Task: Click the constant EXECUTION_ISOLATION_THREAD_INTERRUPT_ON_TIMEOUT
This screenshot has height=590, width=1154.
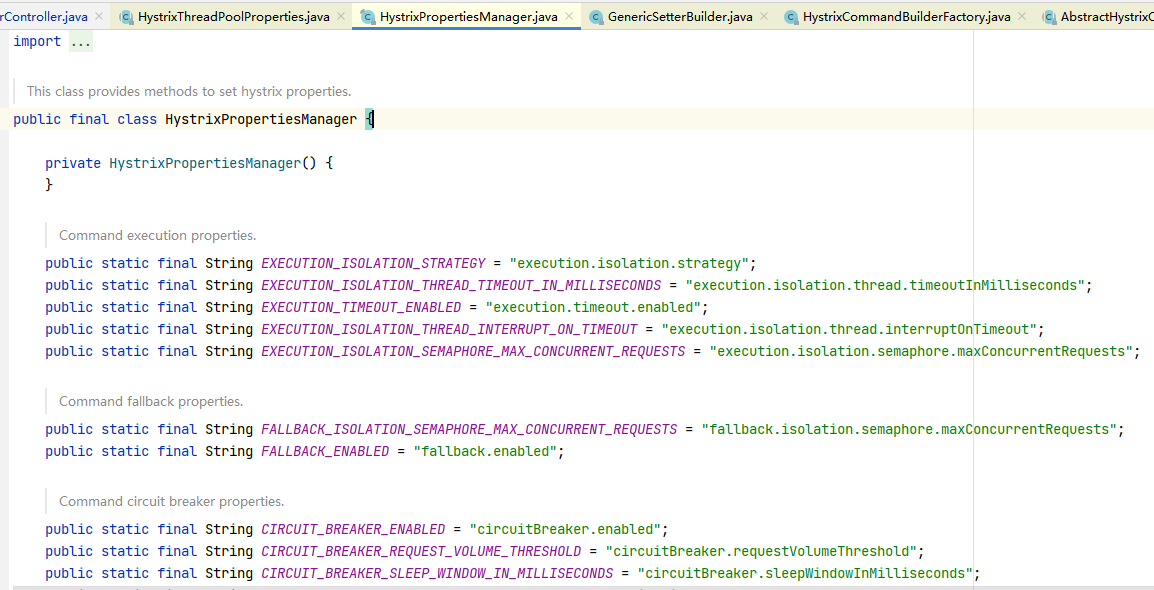Action: coord(449,330)
